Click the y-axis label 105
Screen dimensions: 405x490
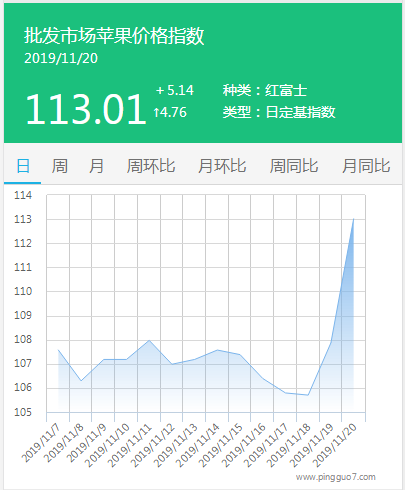23,412
